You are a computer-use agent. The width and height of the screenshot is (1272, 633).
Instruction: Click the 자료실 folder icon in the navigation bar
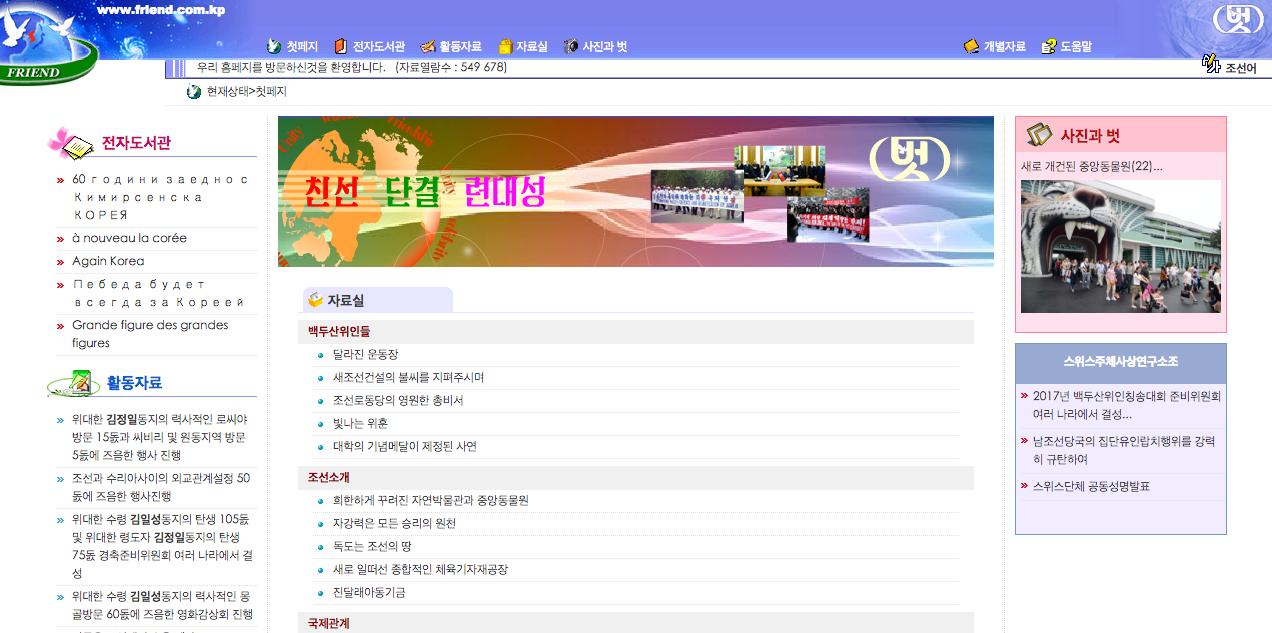click(x=505, y=46)
